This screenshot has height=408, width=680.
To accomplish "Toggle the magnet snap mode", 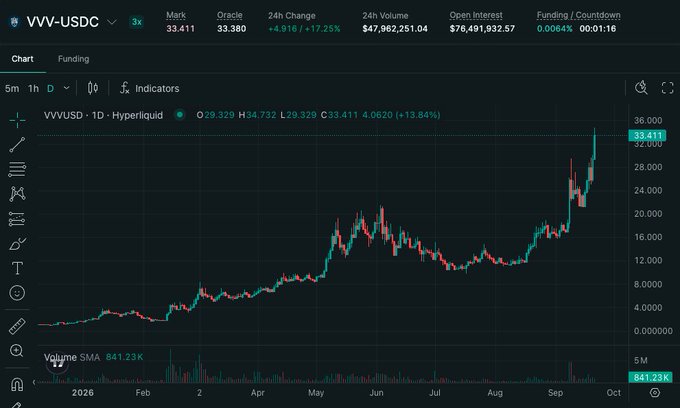I will pos(17,384).
